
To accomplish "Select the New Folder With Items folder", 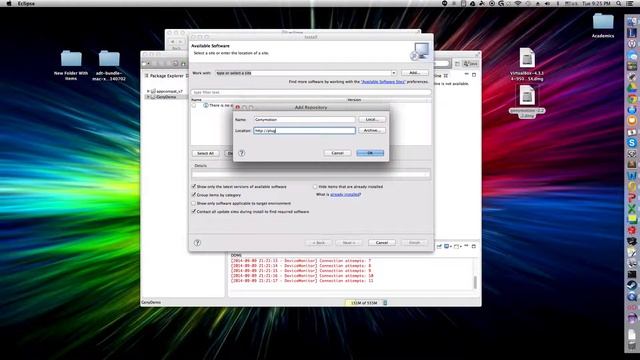I will 71,65.
